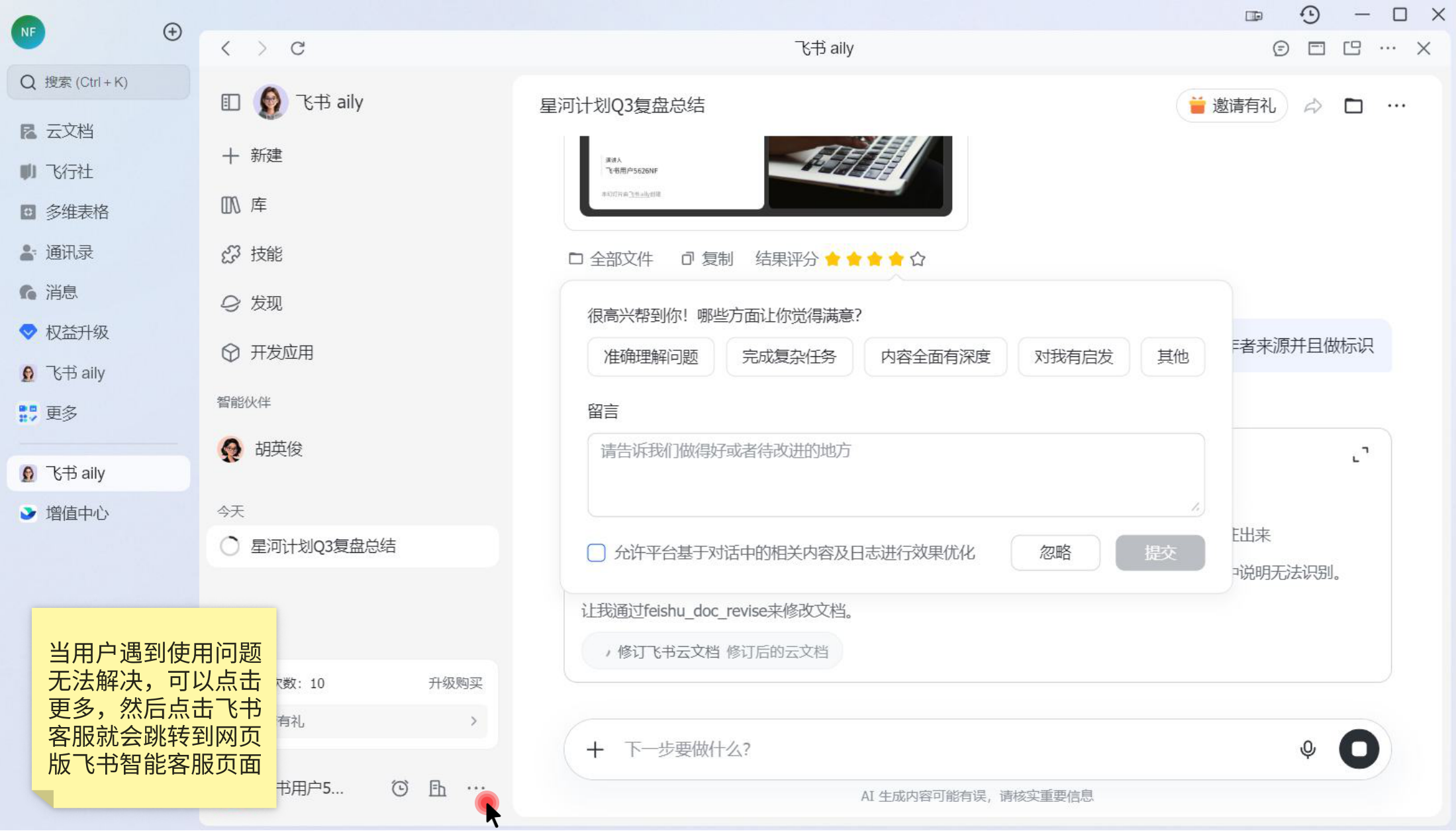Open in new window icon in title bar
Viewport: 1456px width, 831px height.
[x=1352, y=48]
